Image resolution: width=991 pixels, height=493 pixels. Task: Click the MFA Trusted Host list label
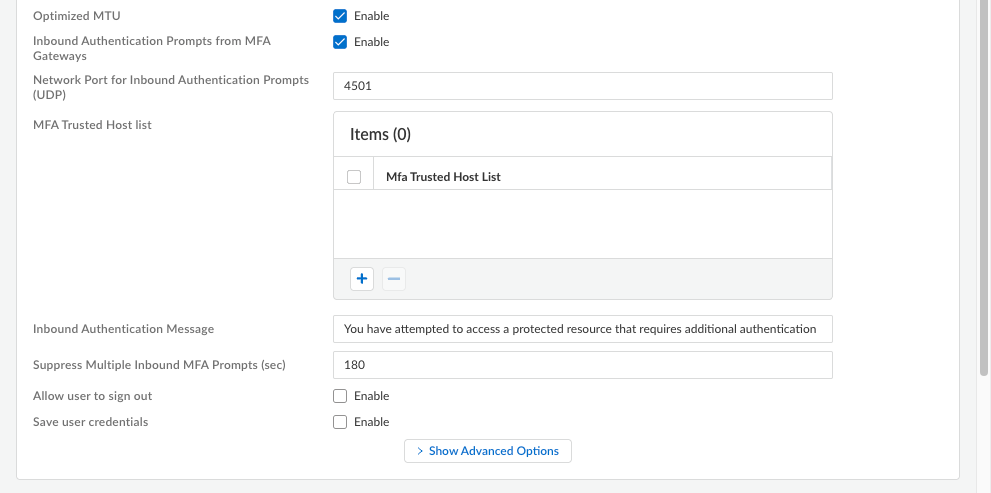92,125
